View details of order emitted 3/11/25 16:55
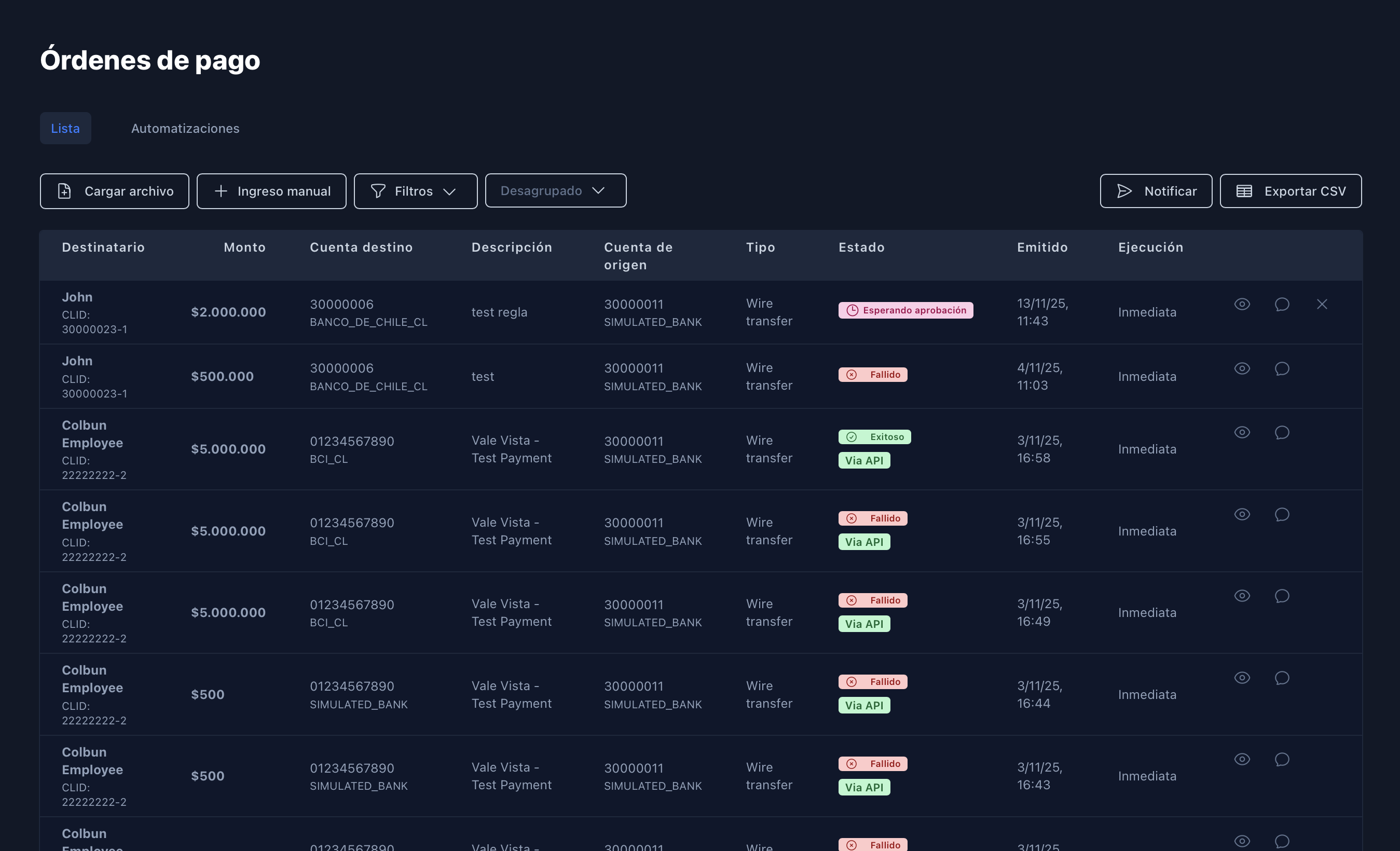This screenshot has height=851, width=1400. tap(1242, 514)
